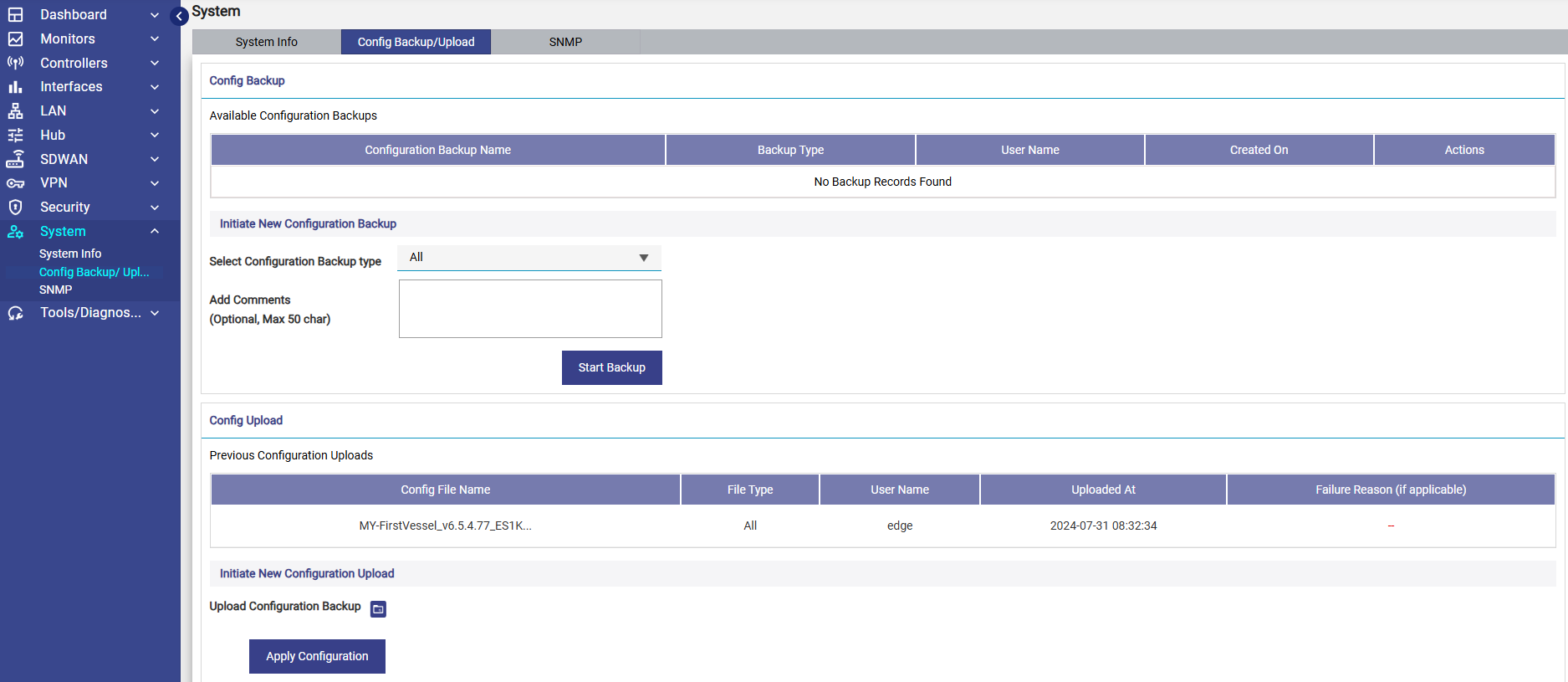Click the Start Backup button
This screenshot has height=682, width=1568.
[x=611, y=367]
